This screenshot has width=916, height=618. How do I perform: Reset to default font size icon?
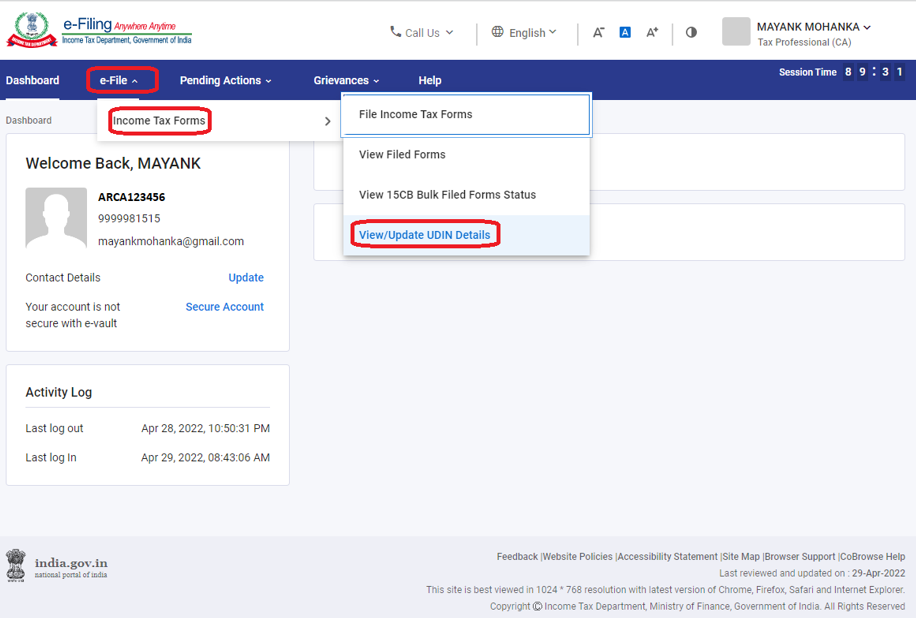coord(625,32)
